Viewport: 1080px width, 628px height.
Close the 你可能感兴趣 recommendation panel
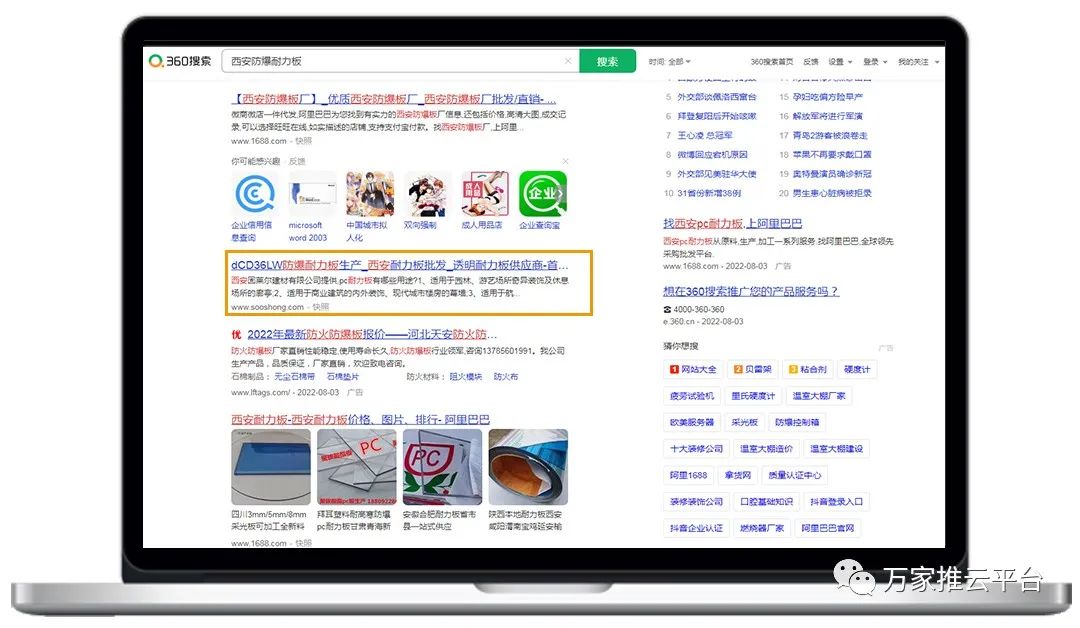click(x=565, y=161)
